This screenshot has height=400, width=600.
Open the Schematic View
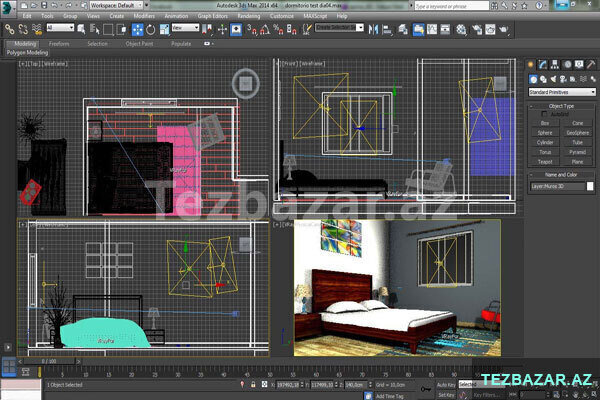point(445,29)
